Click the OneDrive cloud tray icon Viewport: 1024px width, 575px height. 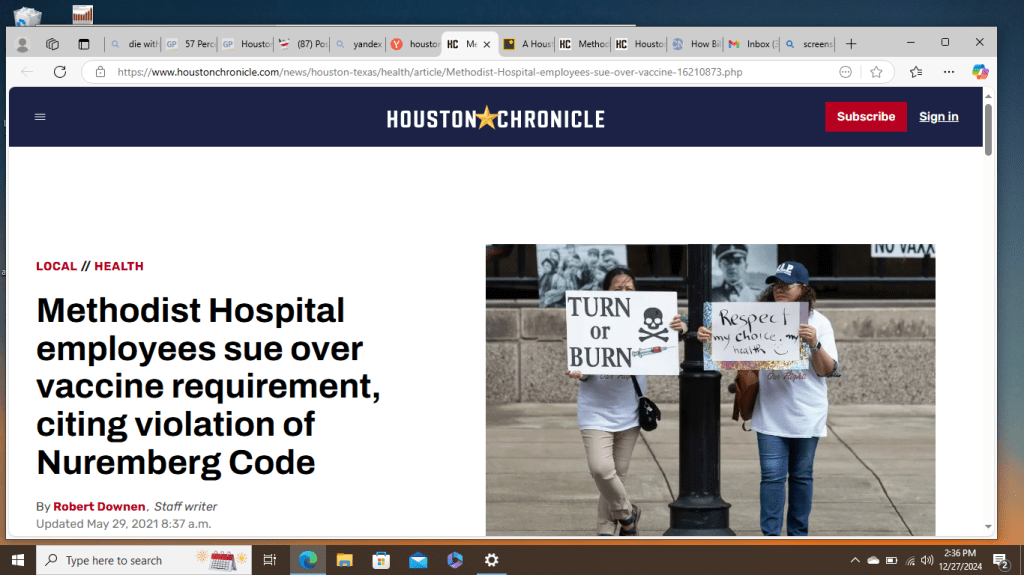tap(873, 560)
